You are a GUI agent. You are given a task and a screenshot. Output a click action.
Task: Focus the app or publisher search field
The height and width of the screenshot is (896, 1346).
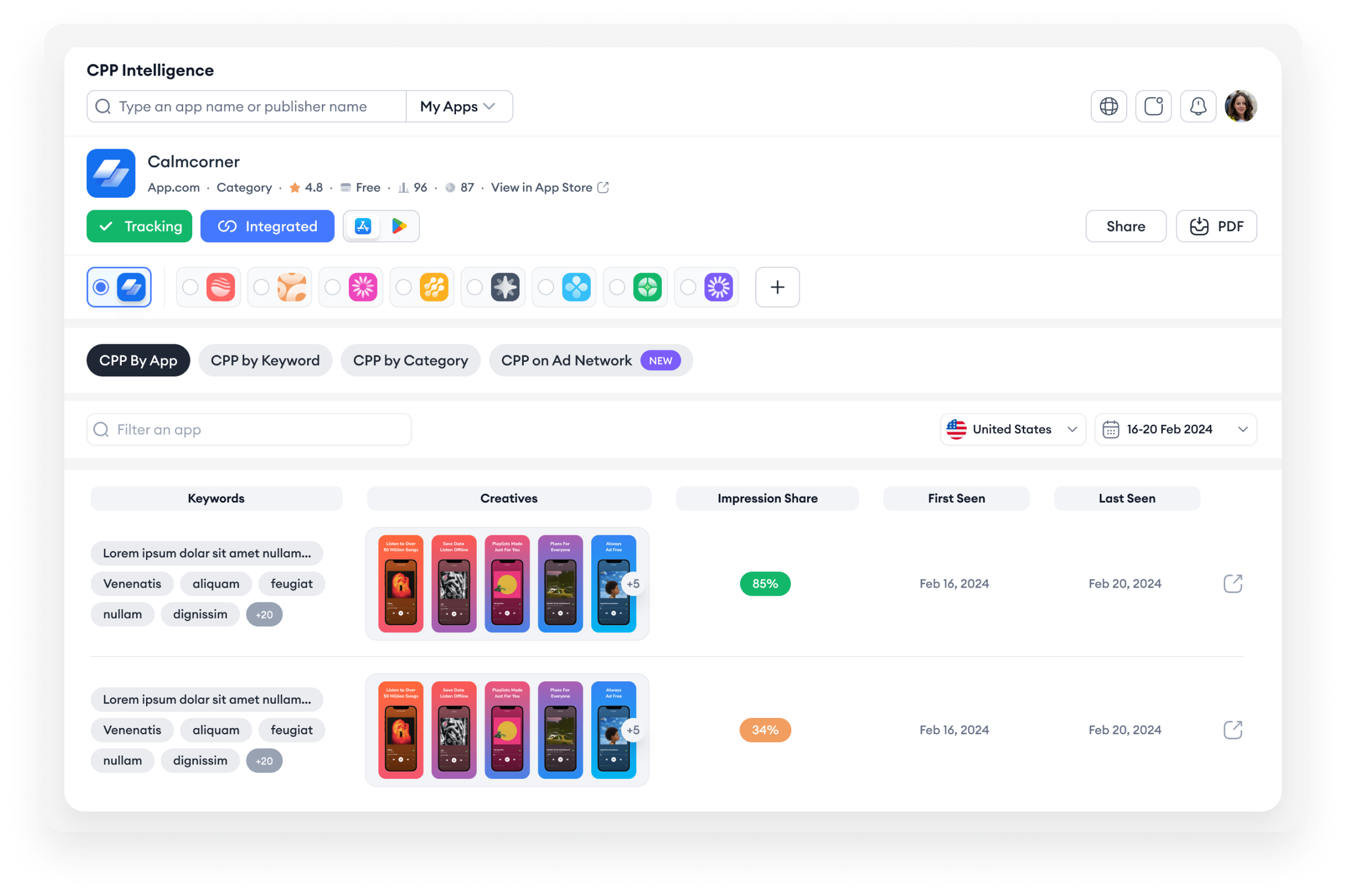[246, 107]
